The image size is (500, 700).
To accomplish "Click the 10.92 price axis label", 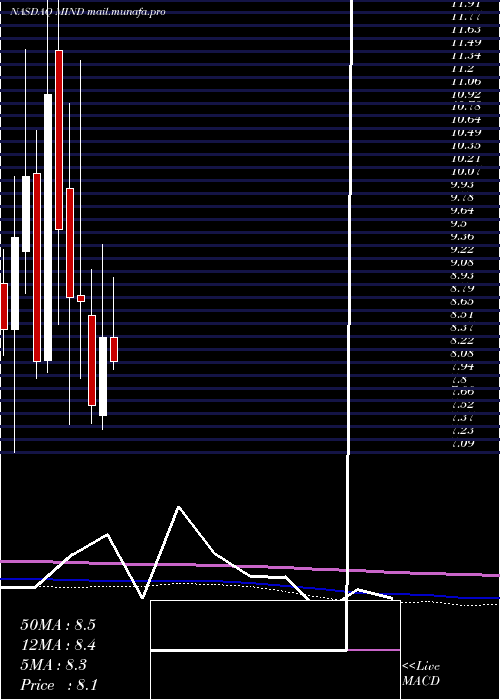I will point(466,94).
